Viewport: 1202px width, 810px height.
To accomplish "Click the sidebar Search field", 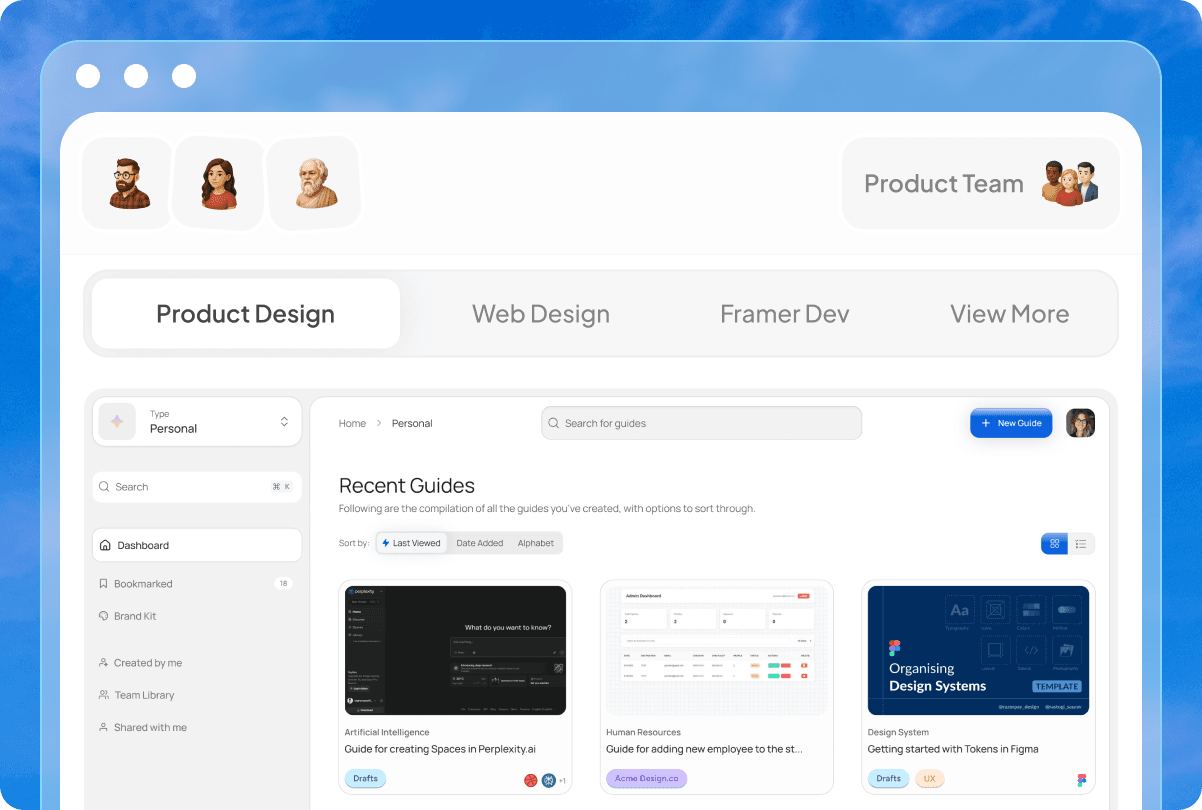I will coord(197,487).
